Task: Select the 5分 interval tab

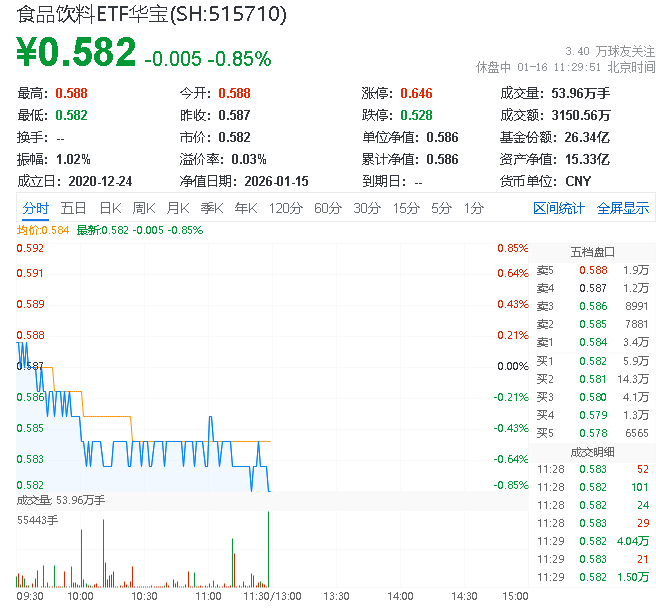Action: click(441, 208)
